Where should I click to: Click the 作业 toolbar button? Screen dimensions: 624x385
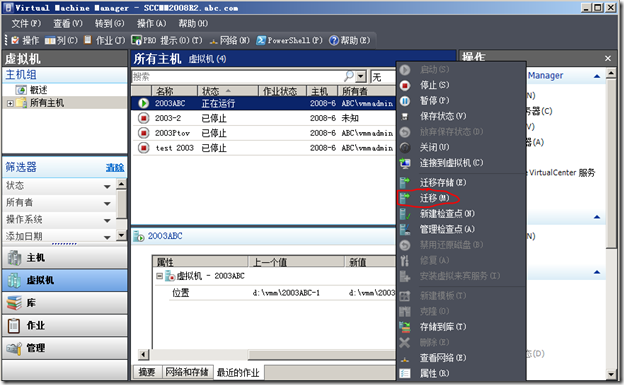point(105,40)
